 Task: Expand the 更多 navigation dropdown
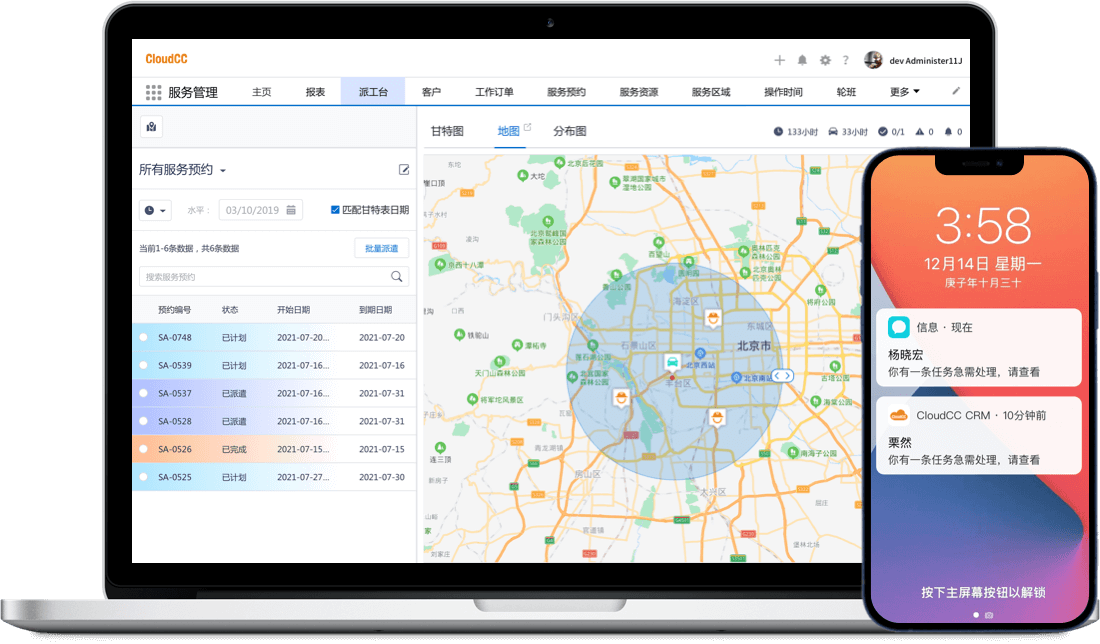point(904,92)
